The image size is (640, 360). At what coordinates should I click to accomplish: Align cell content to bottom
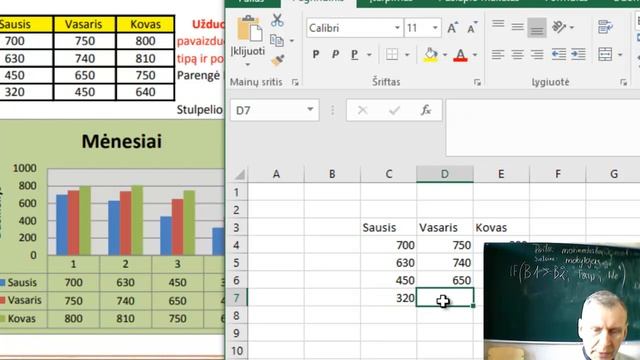[x=537, y=28]
